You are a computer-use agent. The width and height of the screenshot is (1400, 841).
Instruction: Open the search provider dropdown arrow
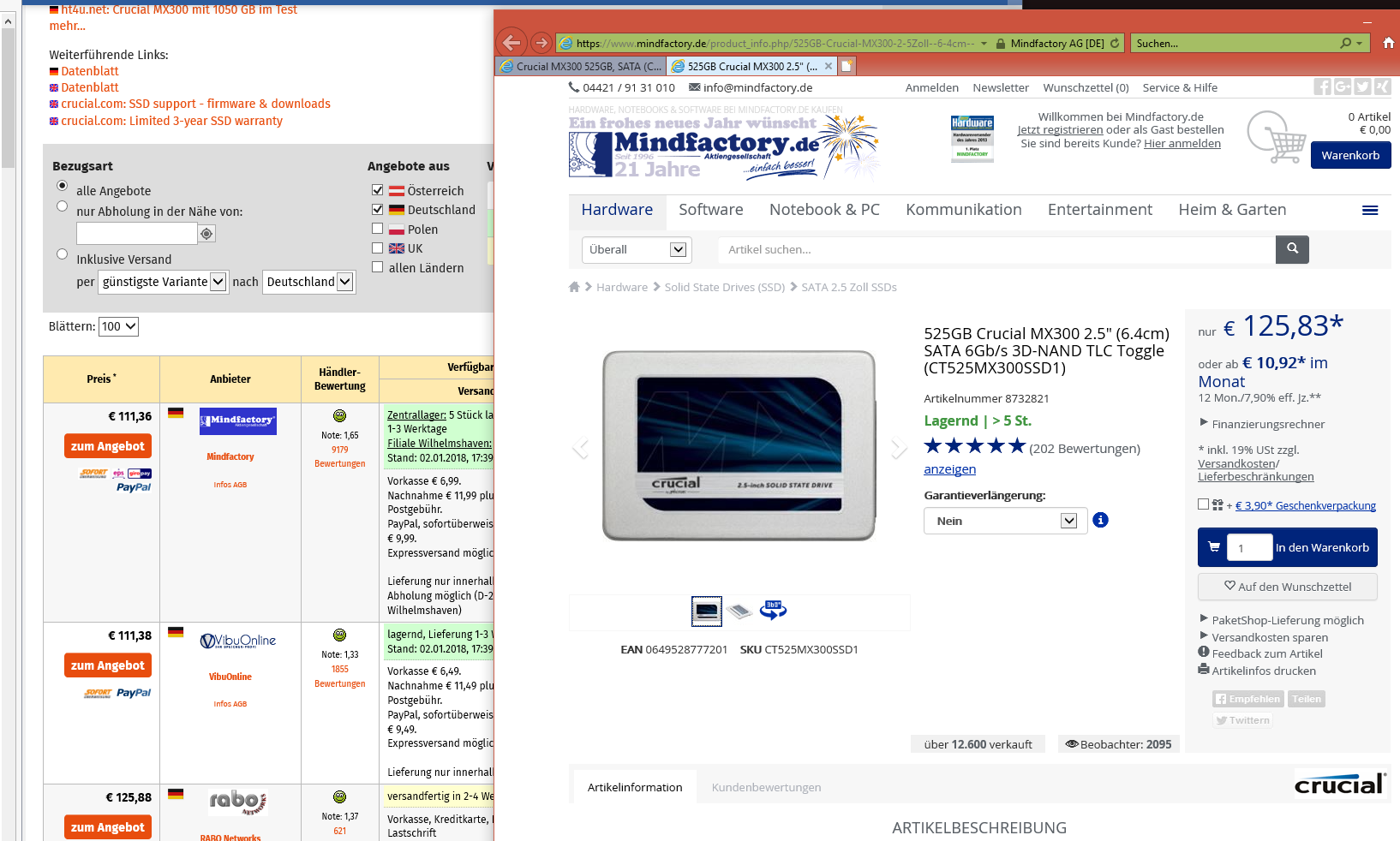1359,43
